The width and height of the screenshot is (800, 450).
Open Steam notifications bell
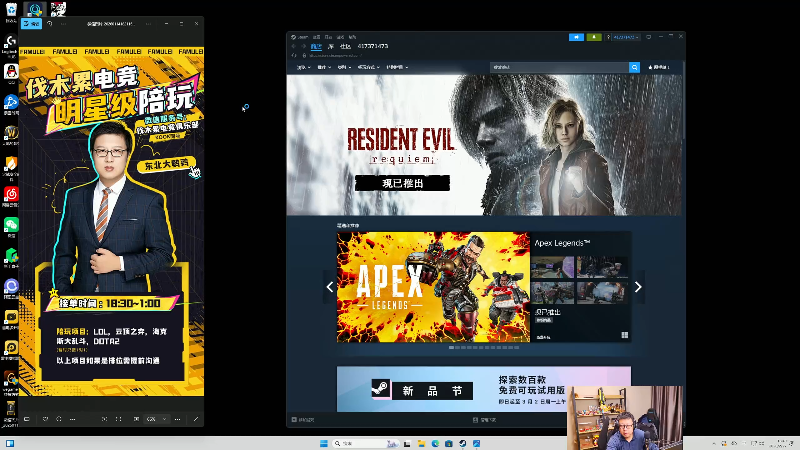tap(594, 37)
